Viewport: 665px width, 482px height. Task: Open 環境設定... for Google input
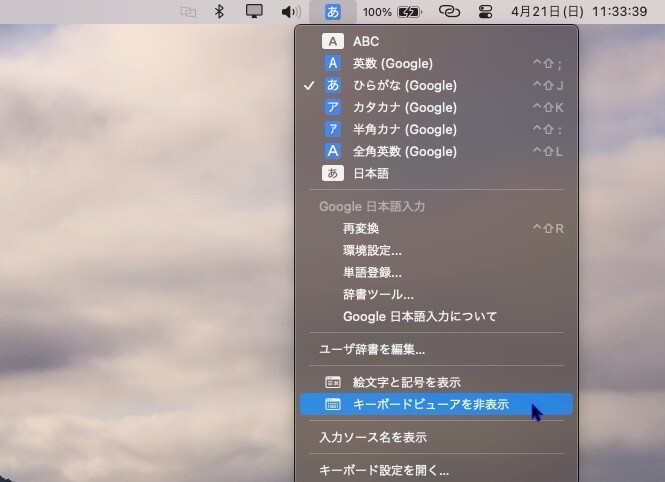click(x=436, y=251)
